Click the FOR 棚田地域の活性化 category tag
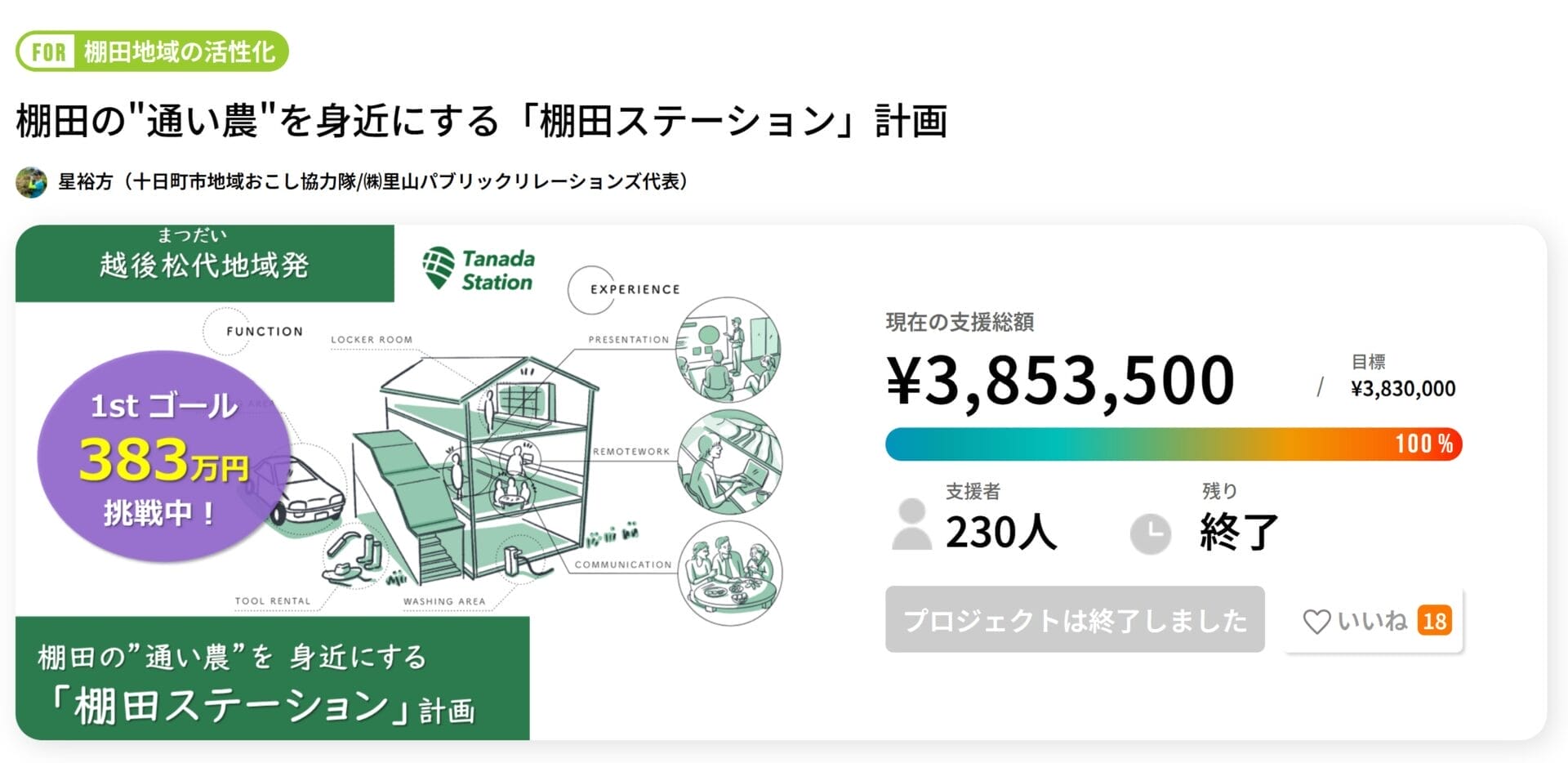The width and height of the screenshot is (1568, 763). (x=153, y=51)
